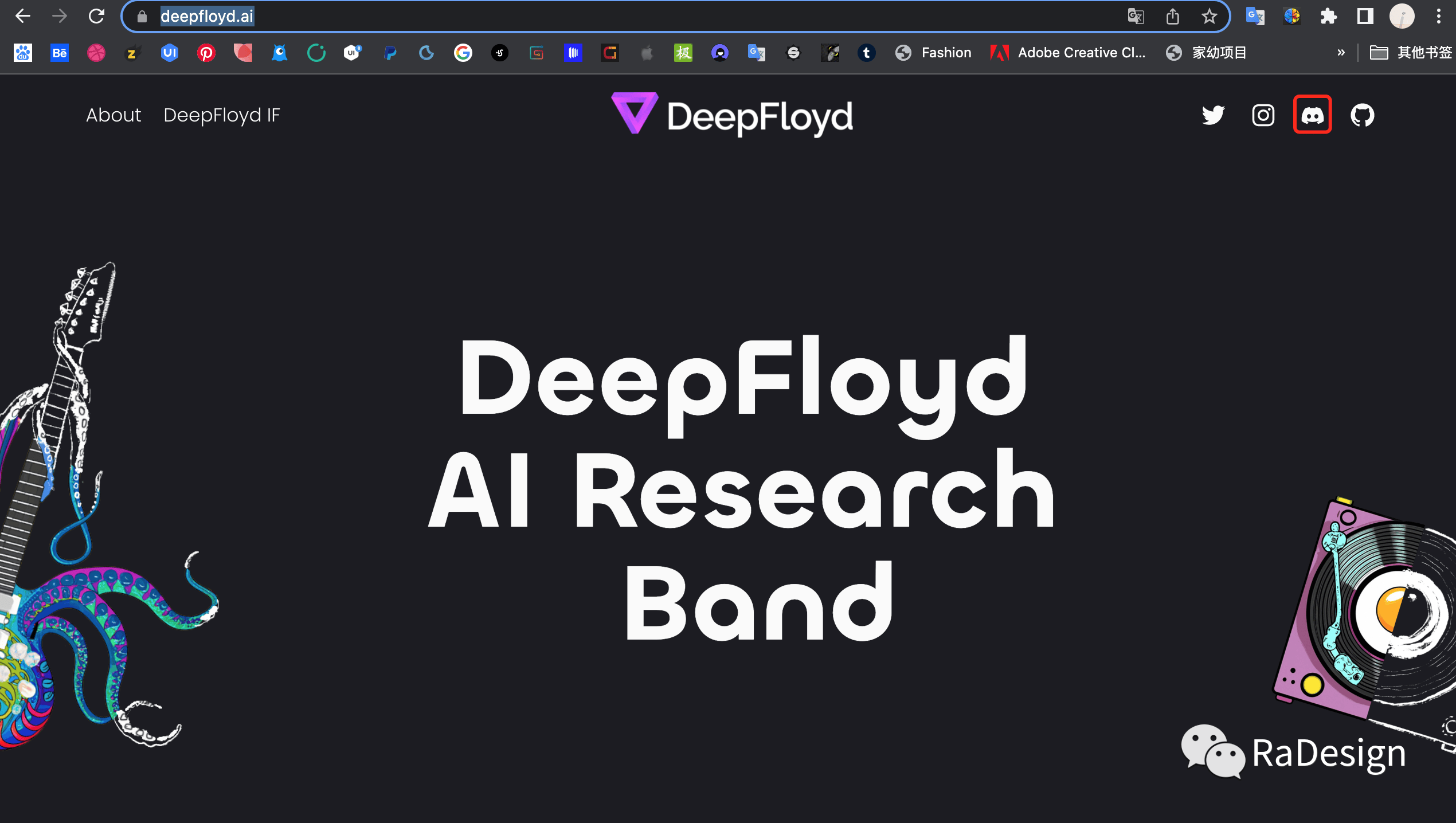The image size is (1456, 823).
Task: Toggle the browser side panel
Action: tap(1365, 17)
